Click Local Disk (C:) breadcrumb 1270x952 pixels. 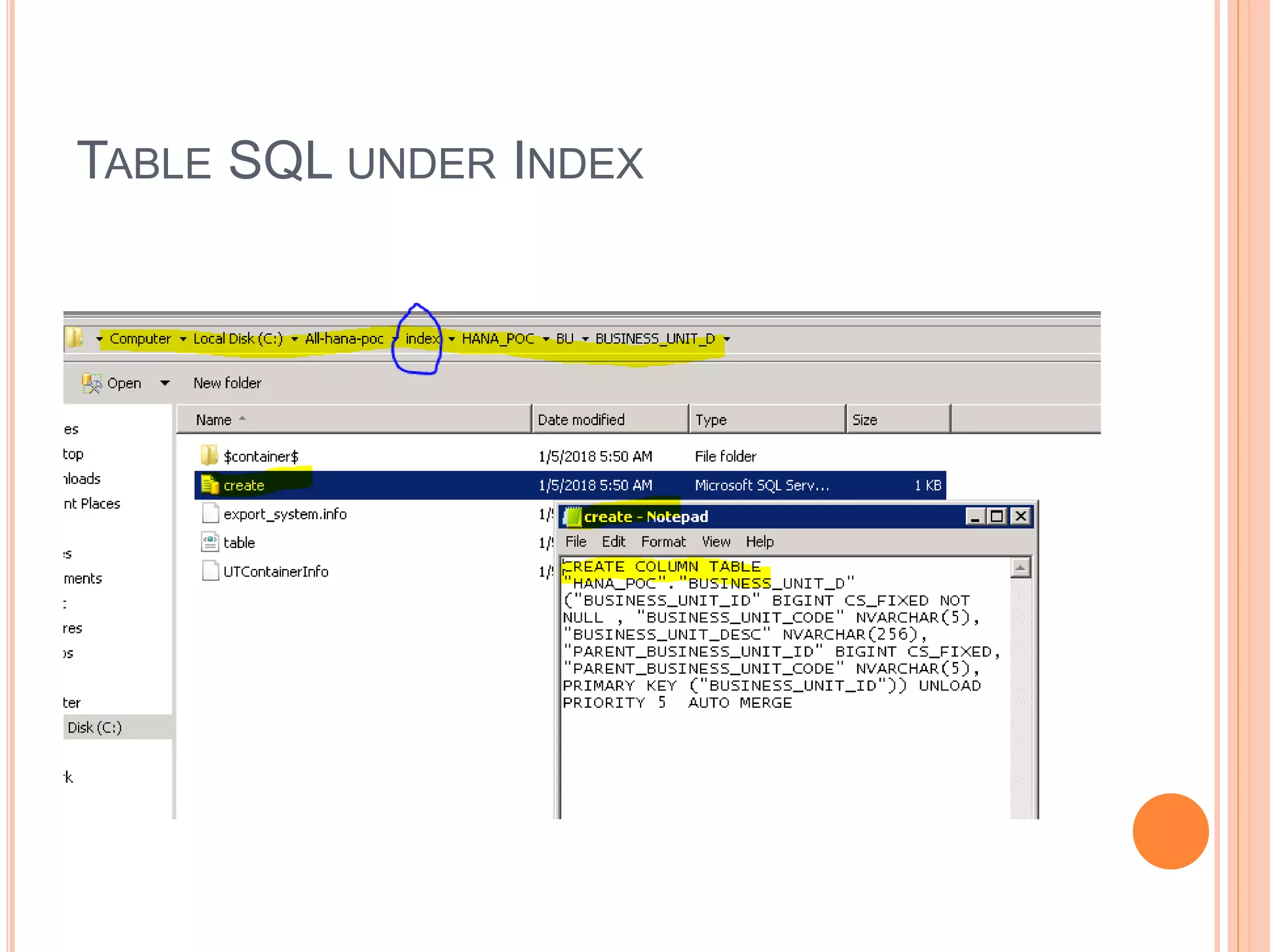tap(238, 338)
